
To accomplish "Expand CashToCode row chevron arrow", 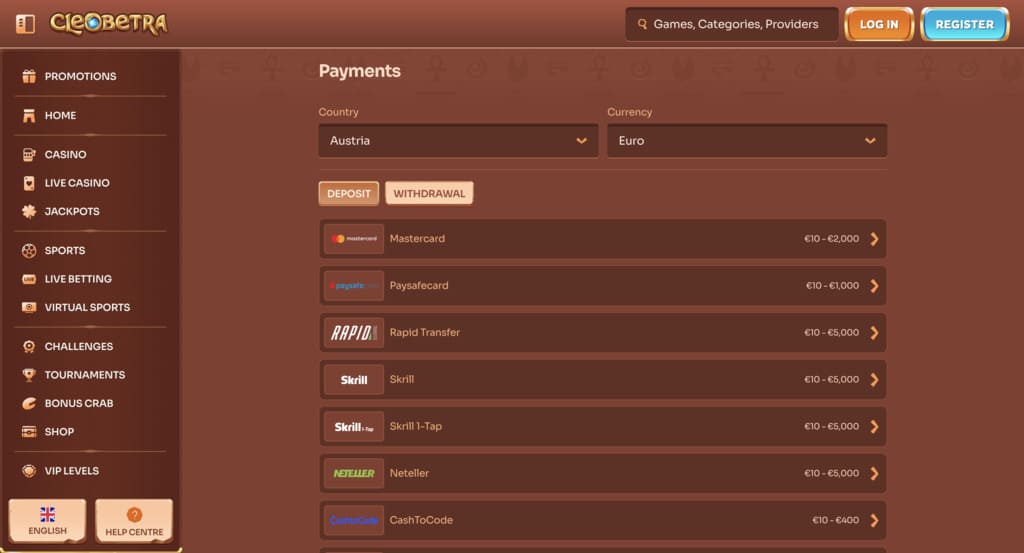I will (874, 521).
